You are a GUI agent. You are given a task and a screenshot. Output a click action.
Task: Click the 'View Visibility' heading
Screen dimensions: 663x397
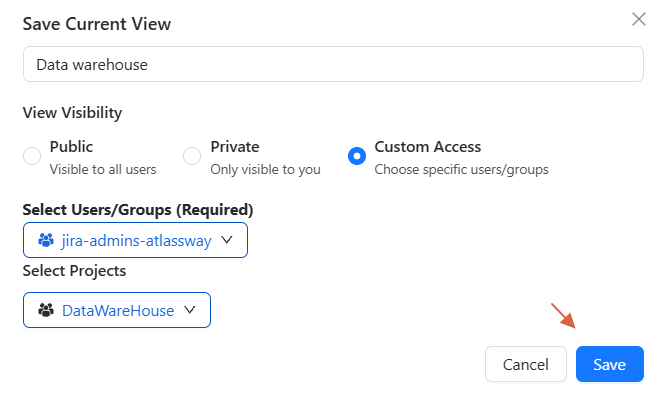72,113
